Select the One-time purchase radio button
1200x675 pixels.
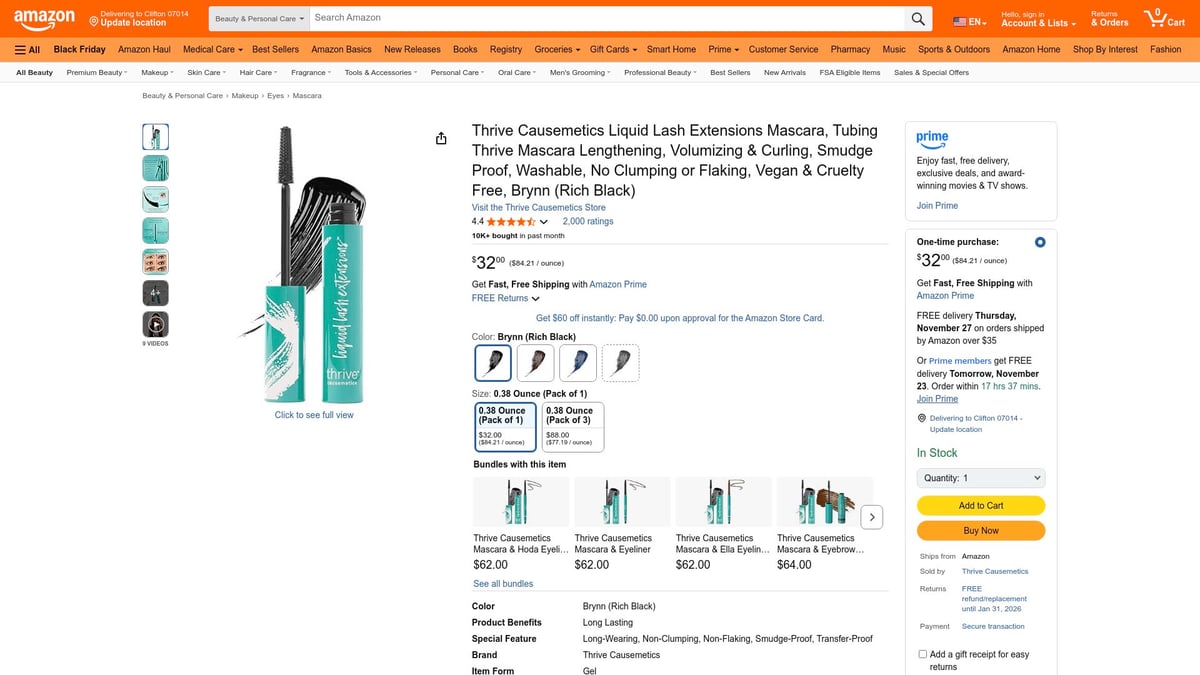1040,241
